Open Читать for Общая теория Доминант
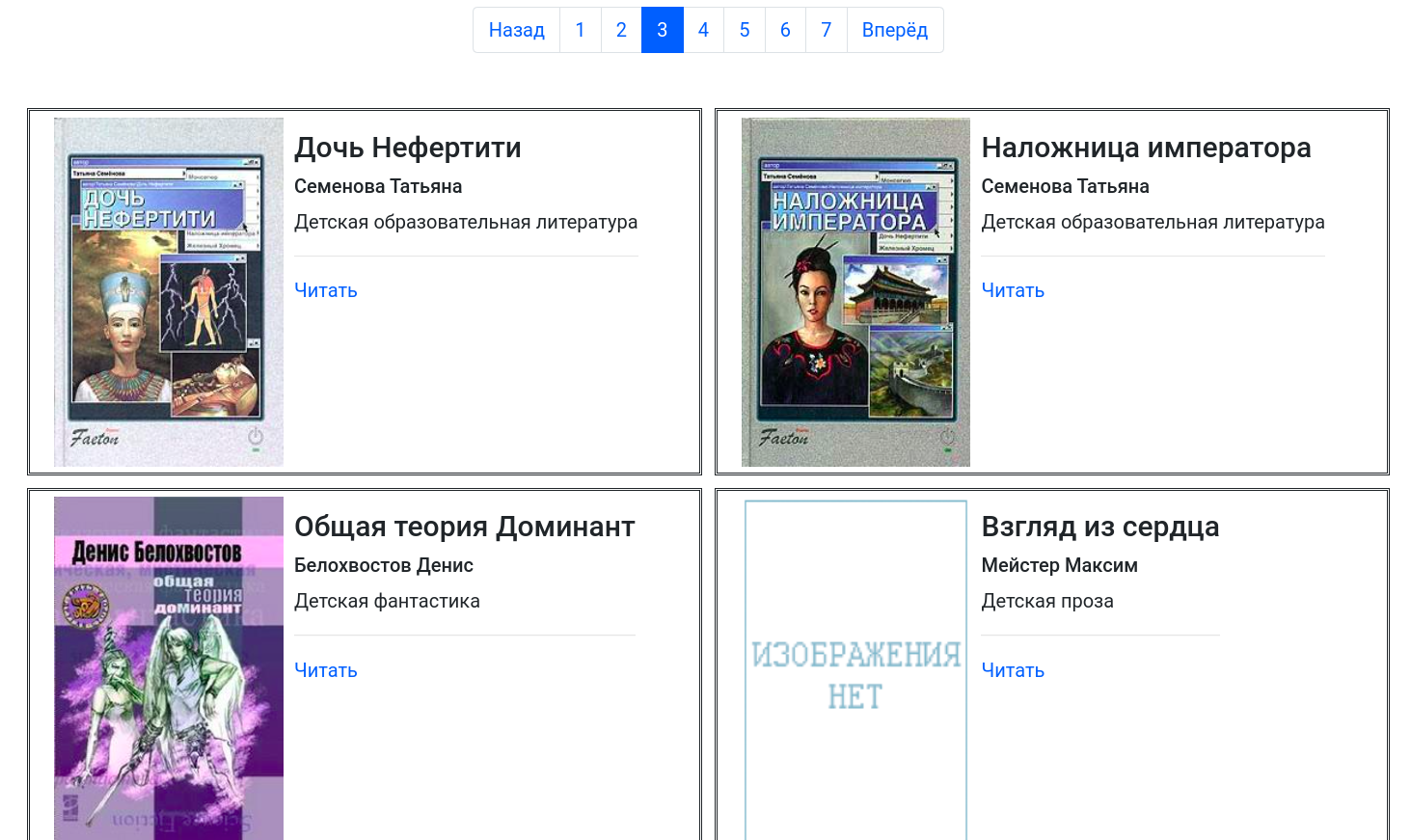The image size is (1411, 840). (x=325, y=669)
